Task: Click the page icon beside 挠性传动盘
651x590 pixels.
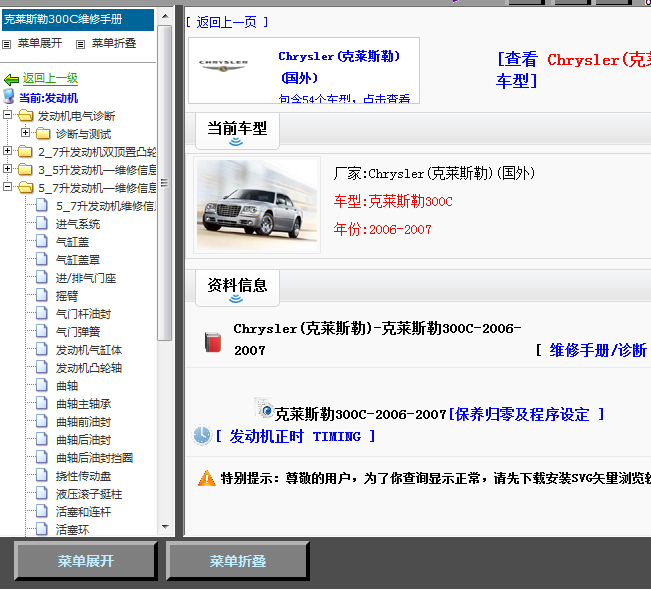Action: pyautogui.click(x=42, y=475)
